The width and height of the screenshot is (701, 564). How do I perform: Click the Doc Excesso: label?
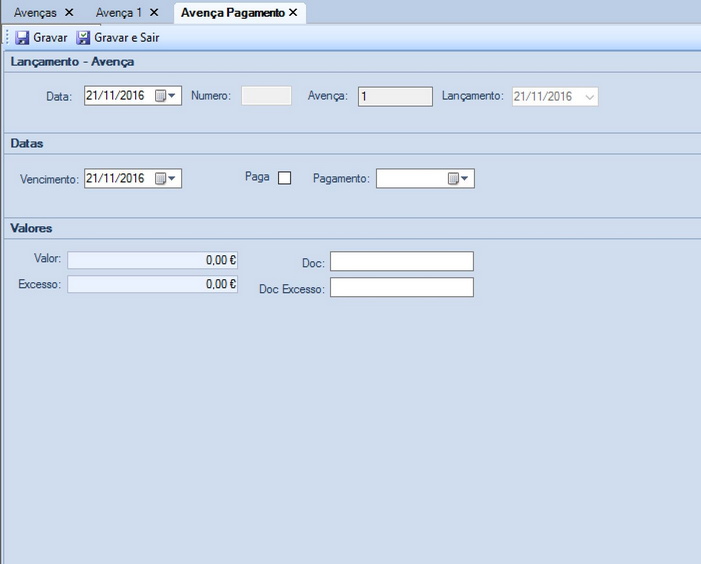(292, 289)
